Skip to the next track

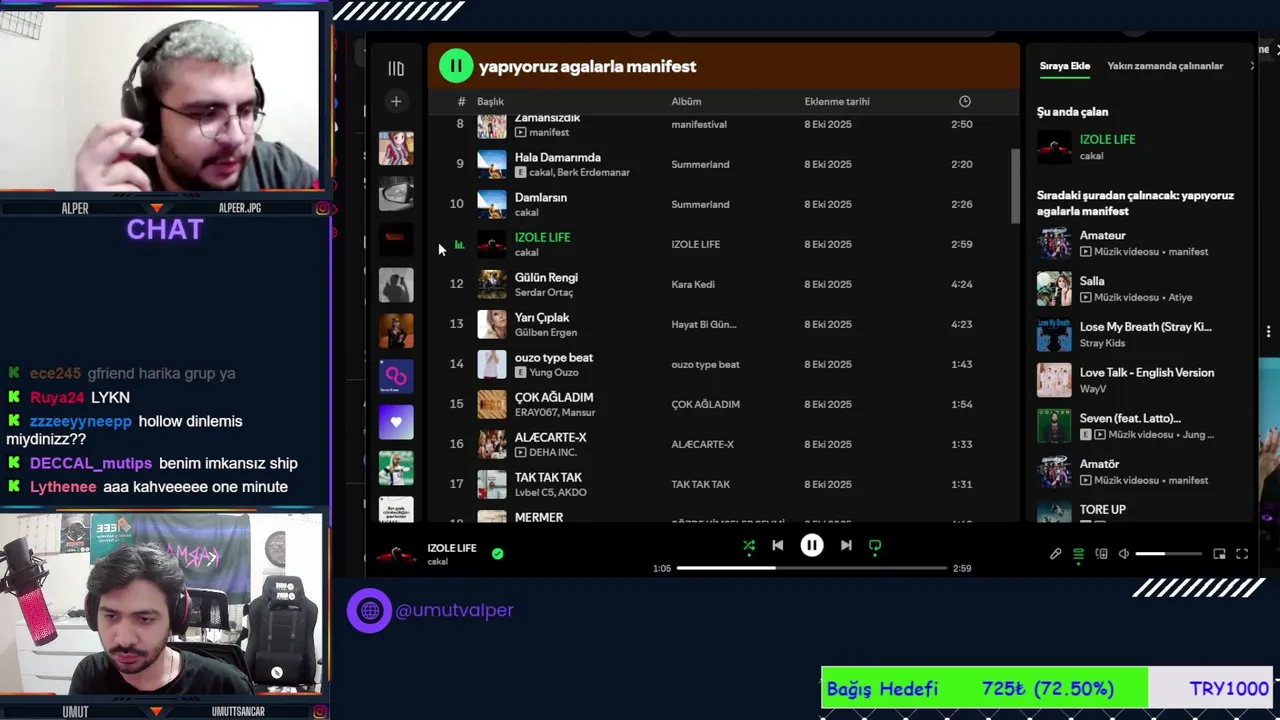tap(846, 545)
